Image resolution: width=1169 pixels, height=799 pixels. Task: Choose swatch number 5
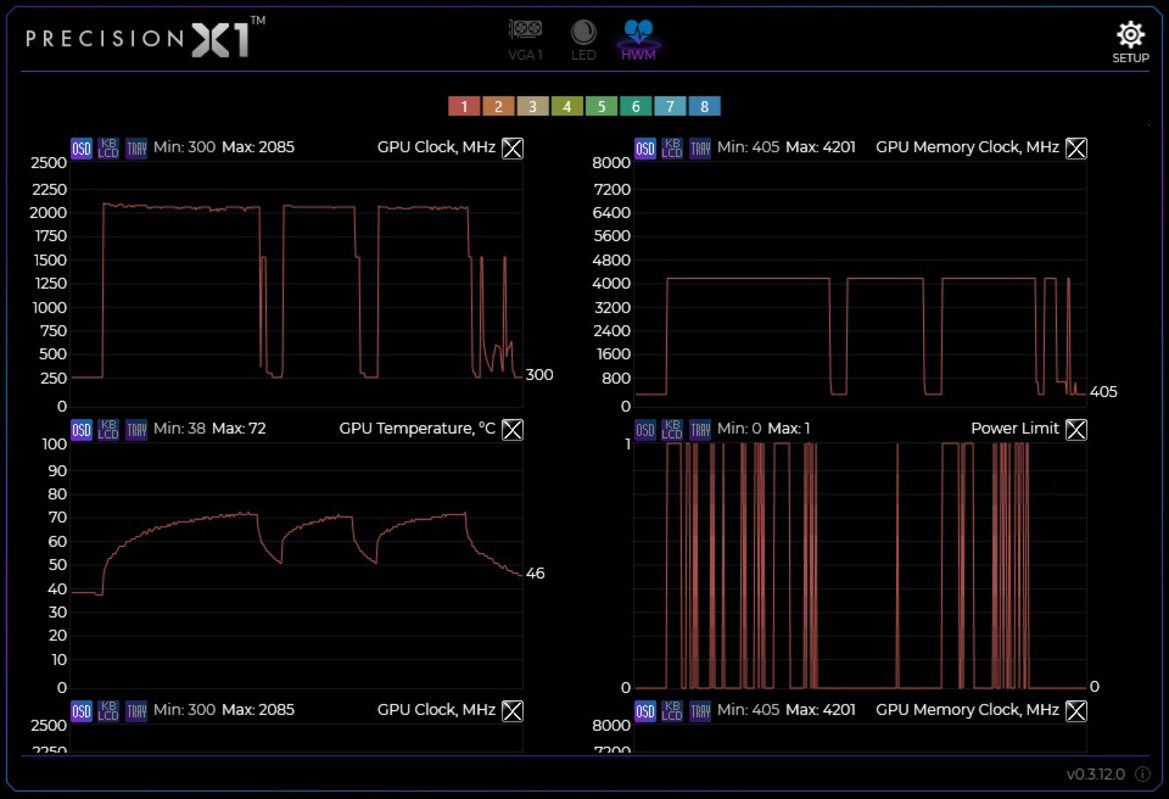[601, 107]
